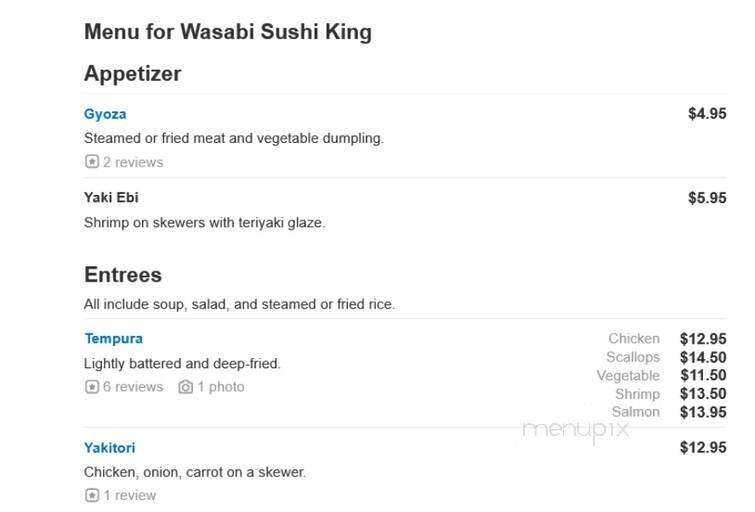755x512 pixels.
Task: Click the Gyoza price of $4.95
Action: pos(706,114)
